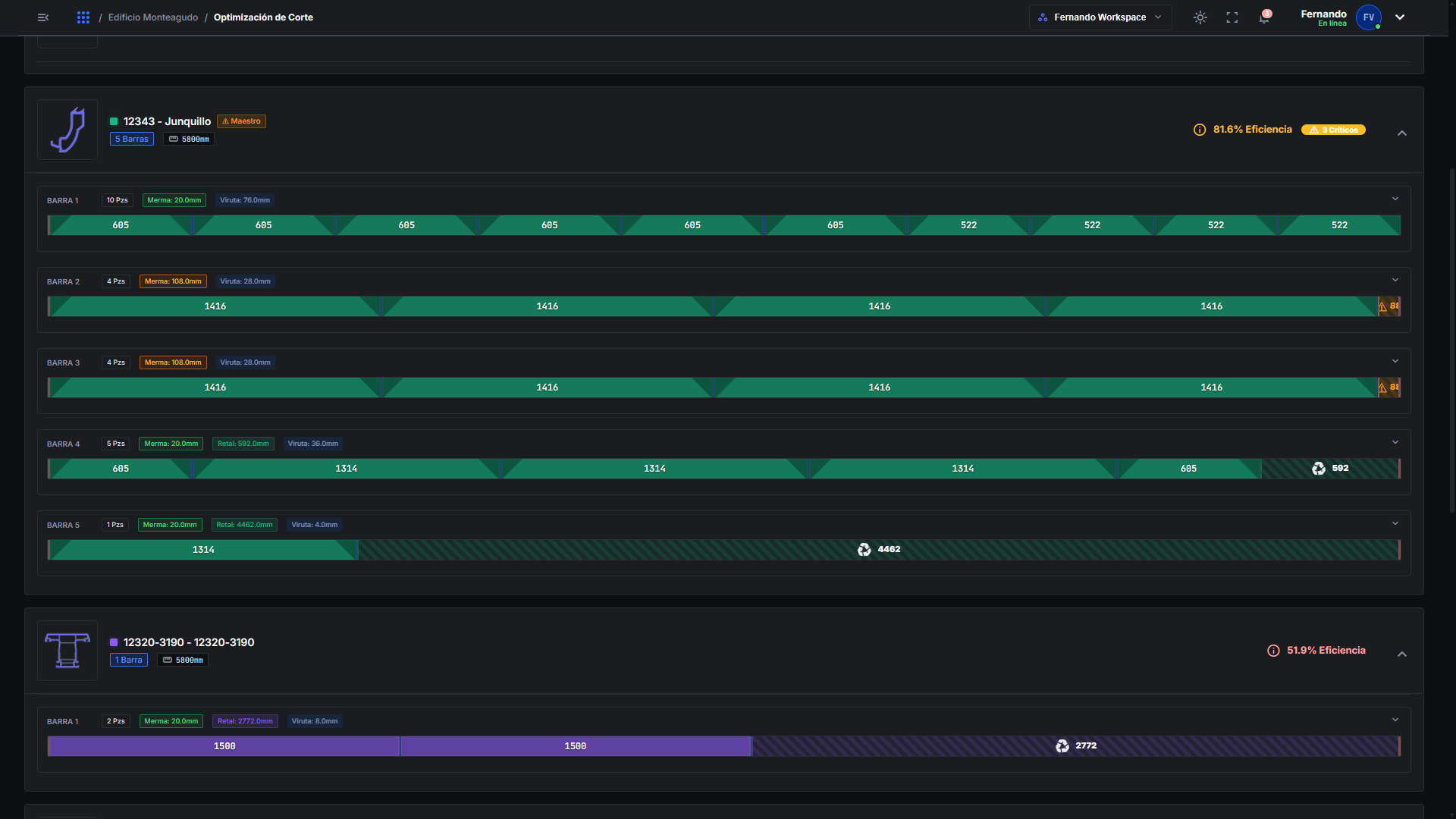Expand Junquillo BARRA 1 details chevron
1456x819 pixels.
[1395, 199]
